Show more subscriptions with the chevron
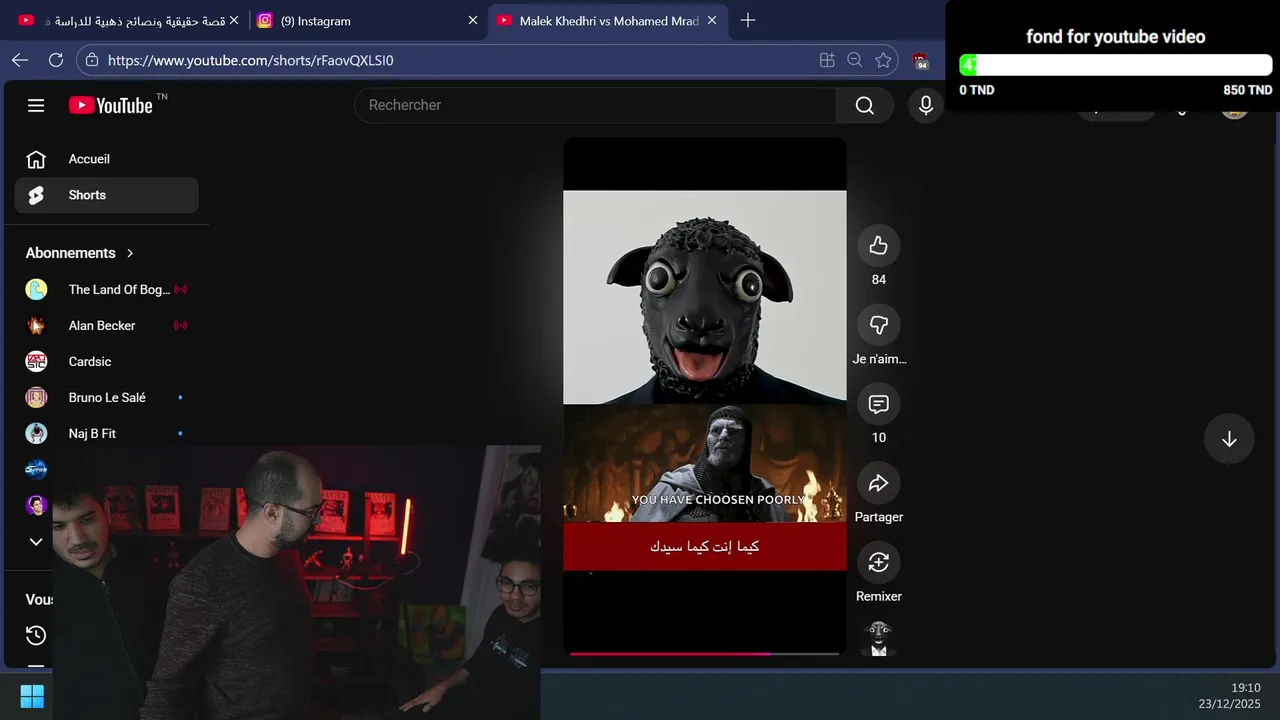1280x720 pixels. [x=36, y=541]
